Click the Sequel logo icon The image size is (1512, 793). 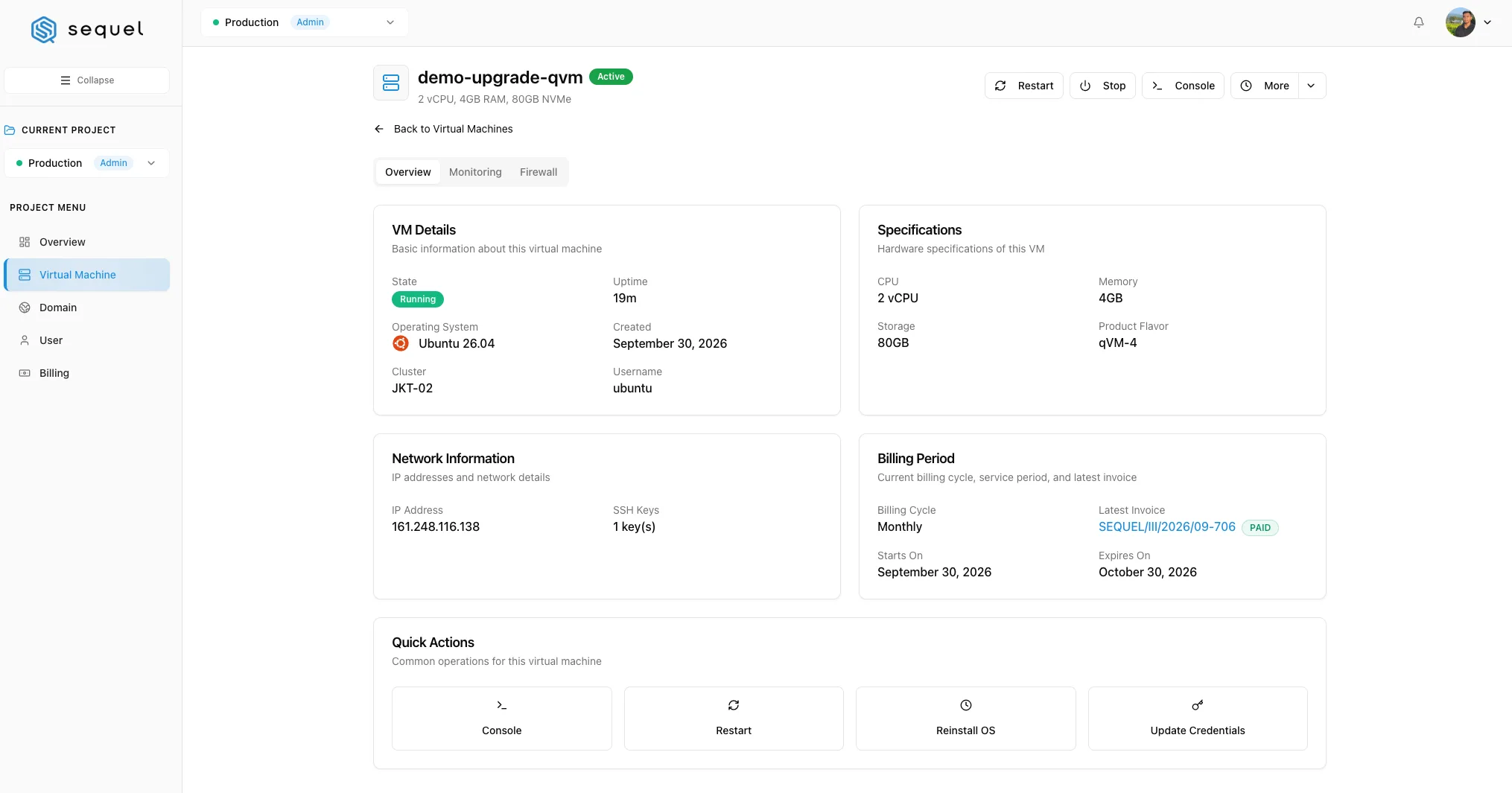coord(44,30)
